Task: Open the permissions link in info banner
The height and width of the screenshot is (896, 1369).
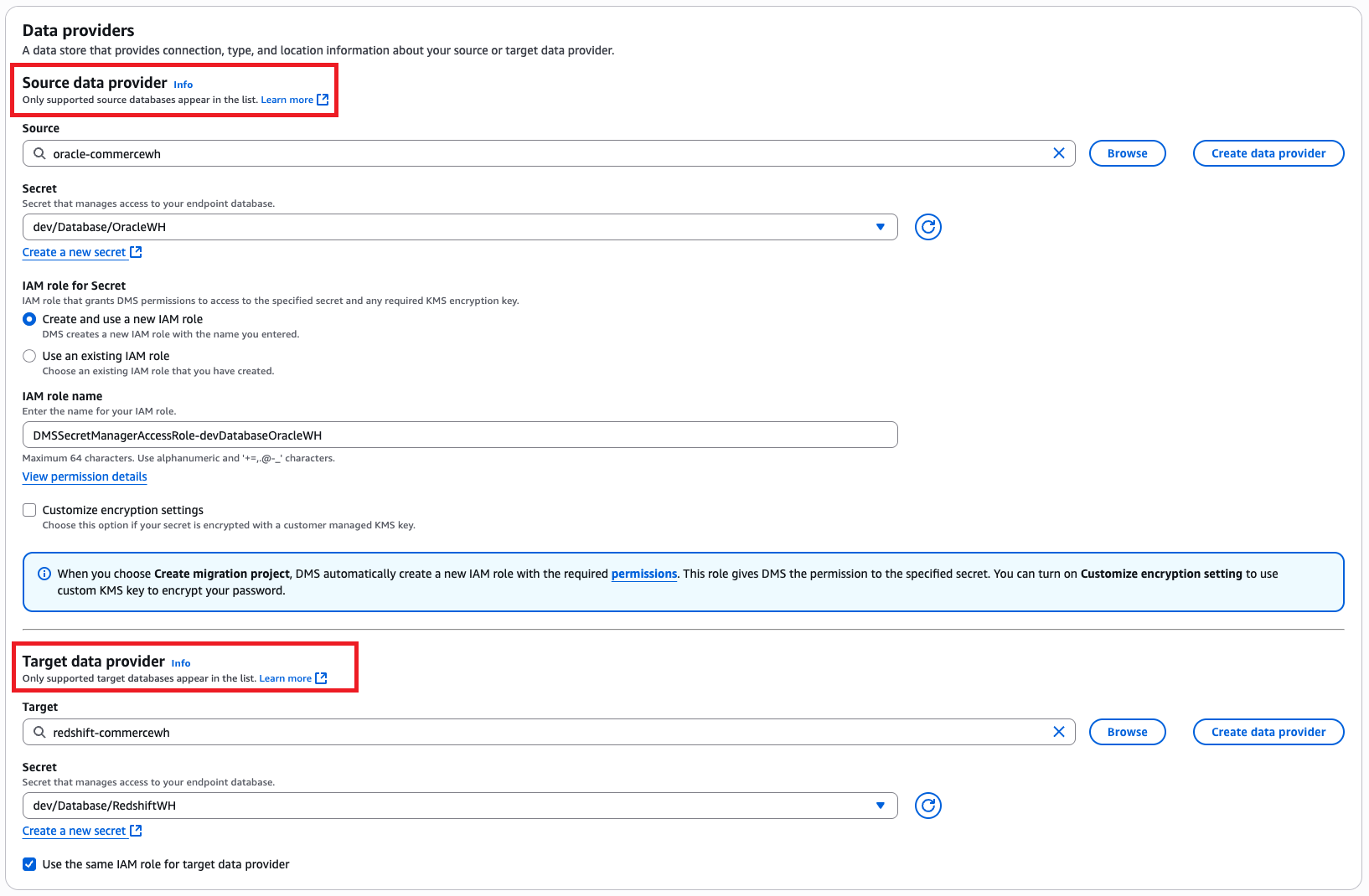Action: (x=643, y=574)
